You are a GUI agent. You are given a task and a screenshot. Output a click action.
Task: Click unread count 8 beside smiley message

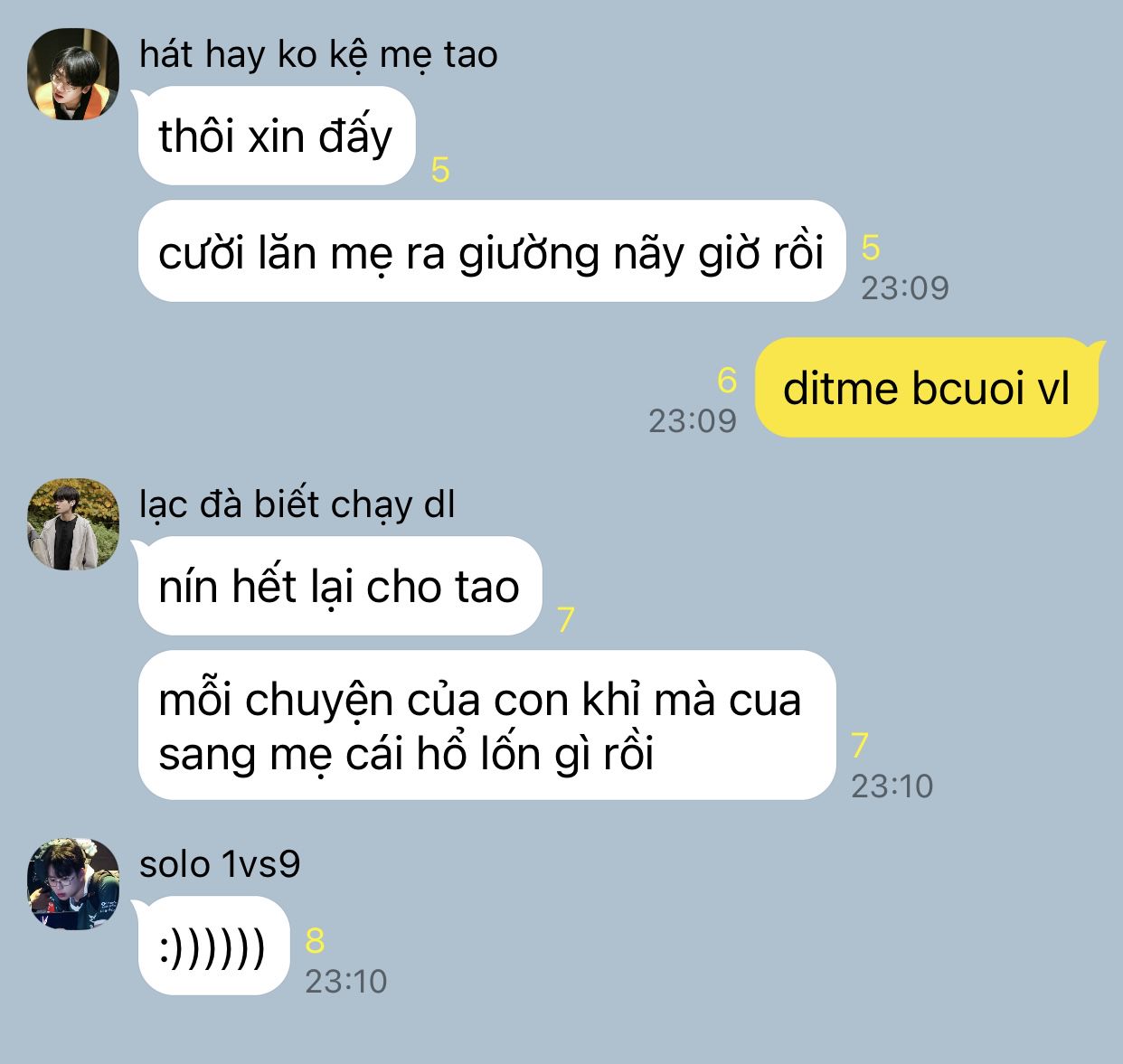(x=315, y=941)
